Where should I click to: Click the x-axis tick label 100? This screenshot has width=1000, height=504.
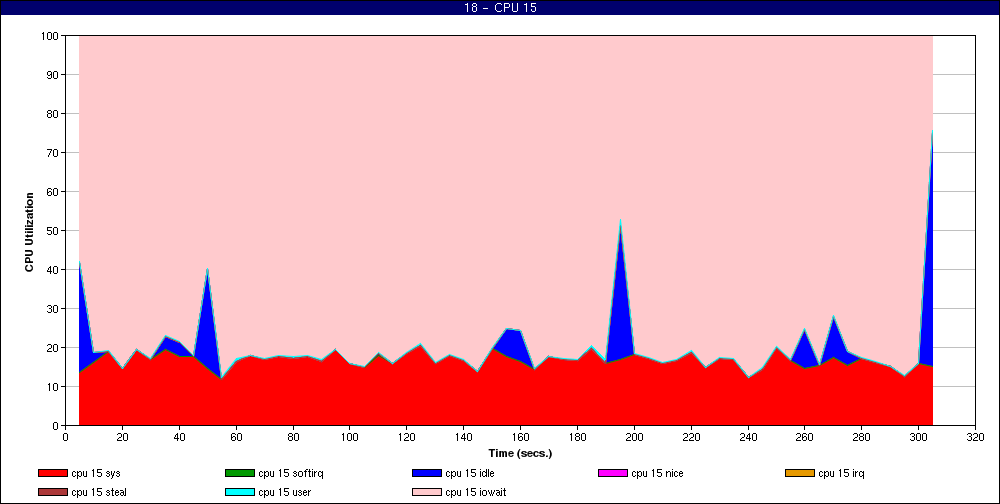349,437
